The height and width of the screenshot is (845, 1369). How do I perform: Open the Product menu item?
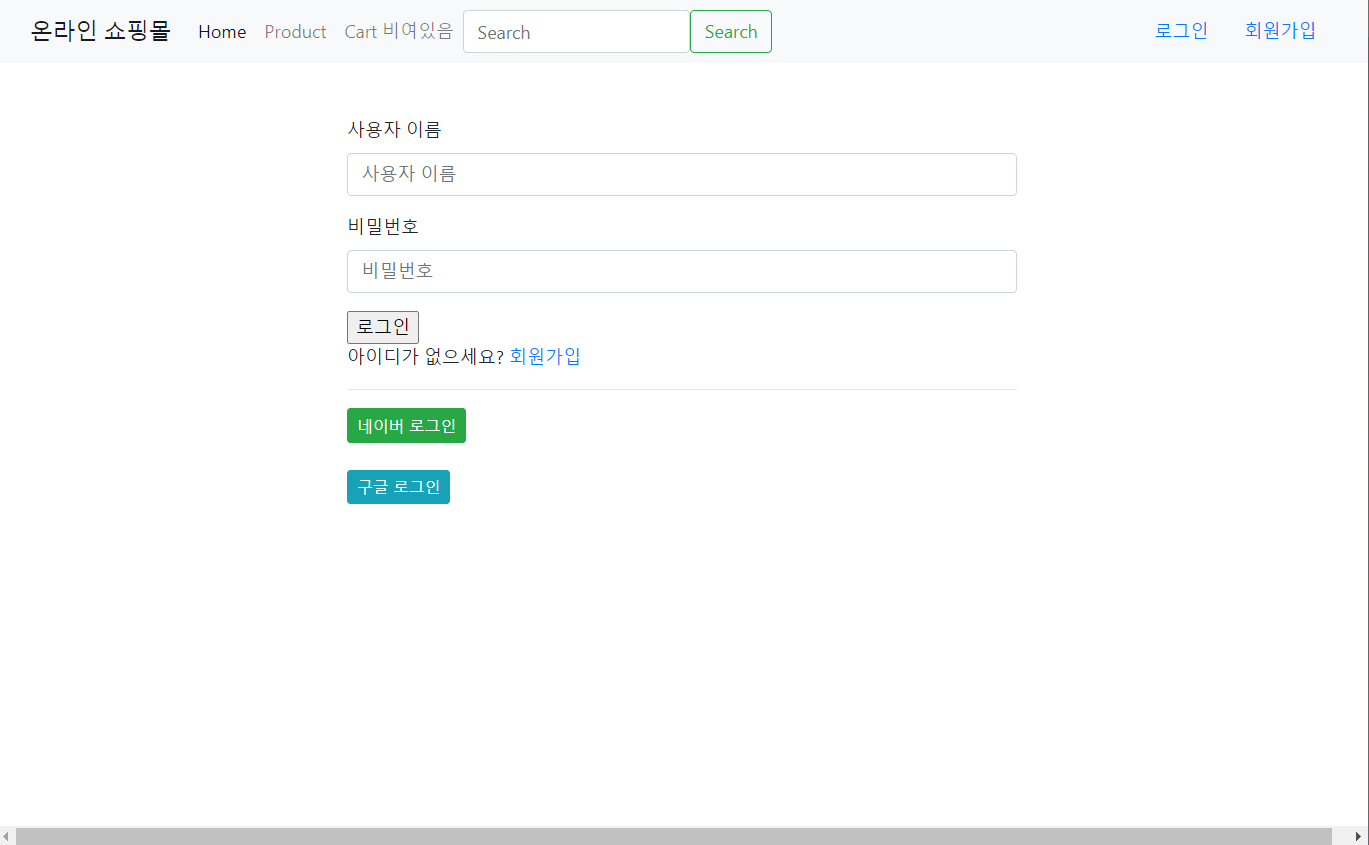tap(295, 32)
